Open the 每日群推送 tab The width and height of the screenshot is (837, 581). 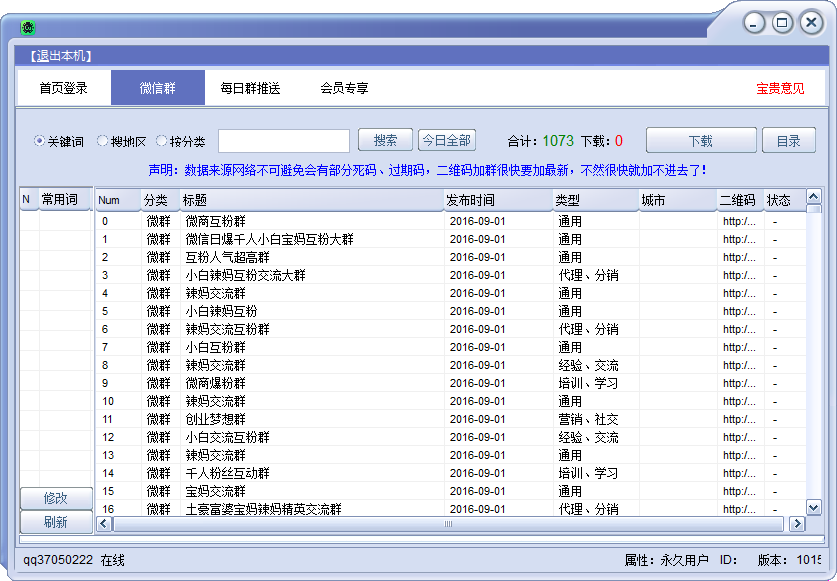pos(250,88)
